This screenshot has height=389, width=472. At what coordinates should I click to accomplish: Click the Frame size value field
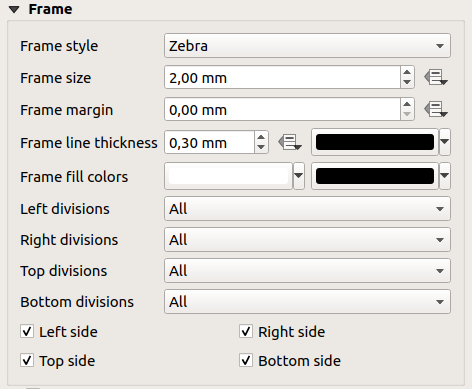tap(282, 77)
